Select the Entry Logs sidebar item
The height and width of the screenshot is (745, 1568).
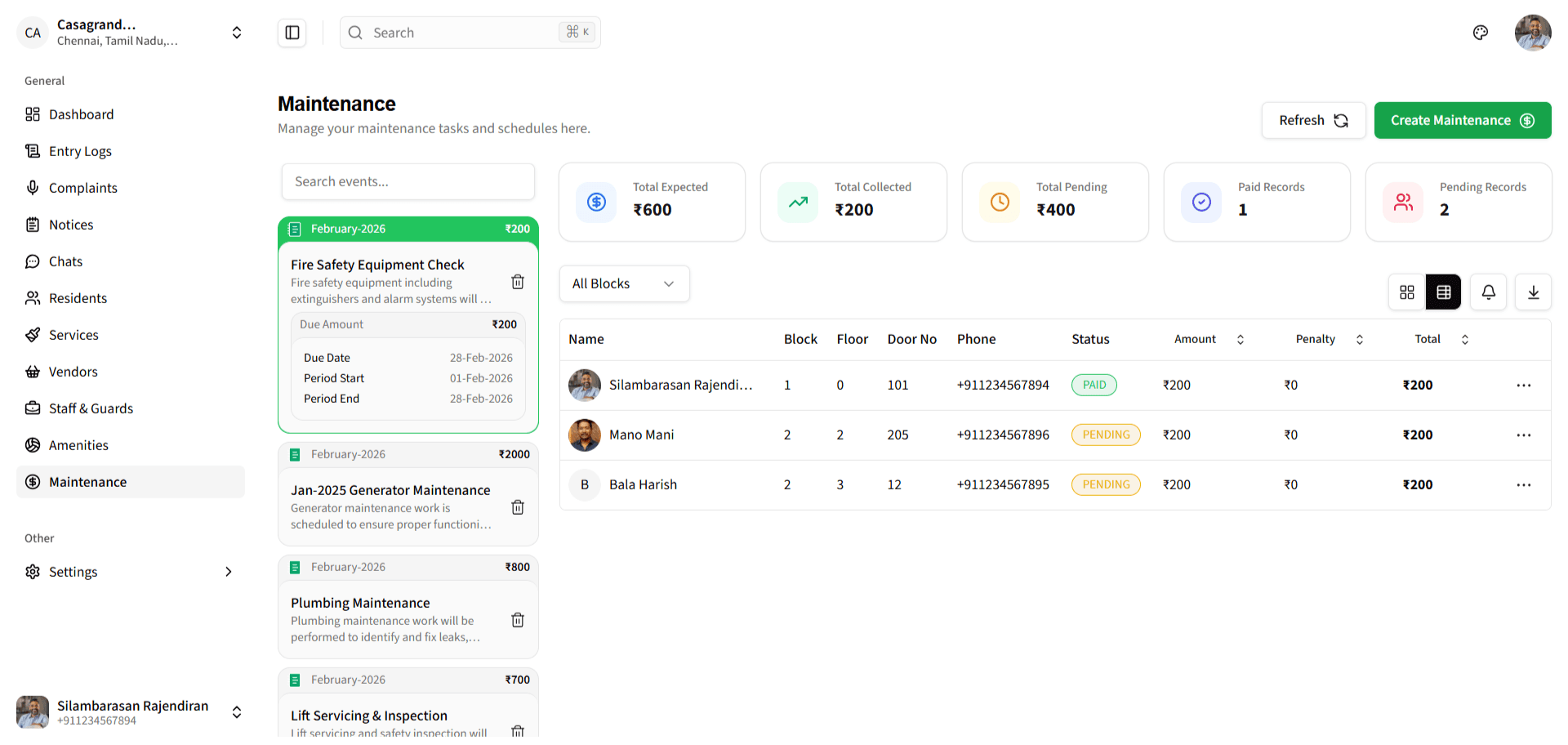point(79,150)
